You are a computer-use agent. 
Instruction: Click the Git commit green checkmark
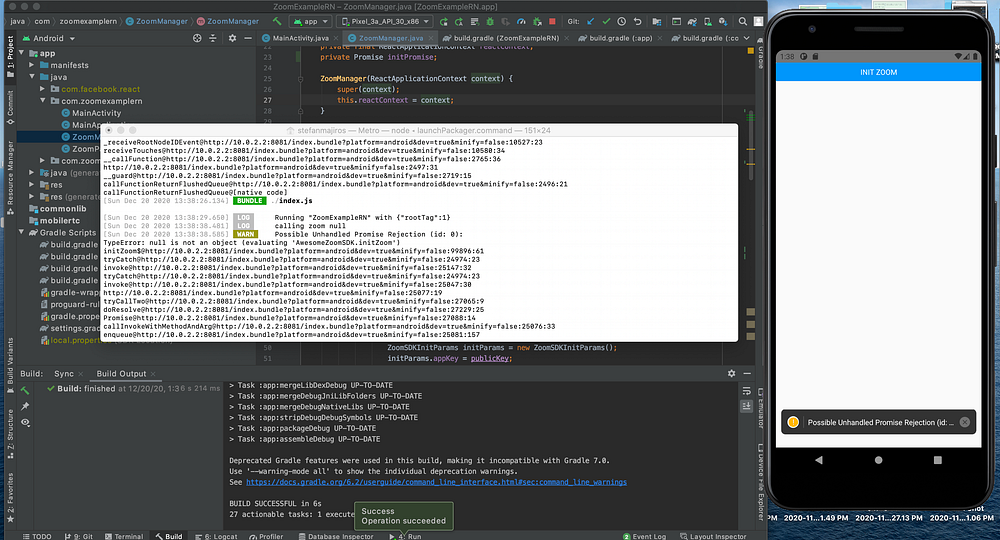click(606, 21)
